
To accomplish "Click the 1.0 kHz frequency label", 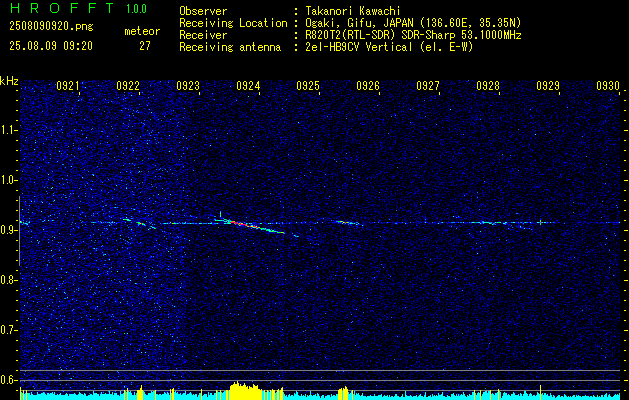I will point(9,180).
